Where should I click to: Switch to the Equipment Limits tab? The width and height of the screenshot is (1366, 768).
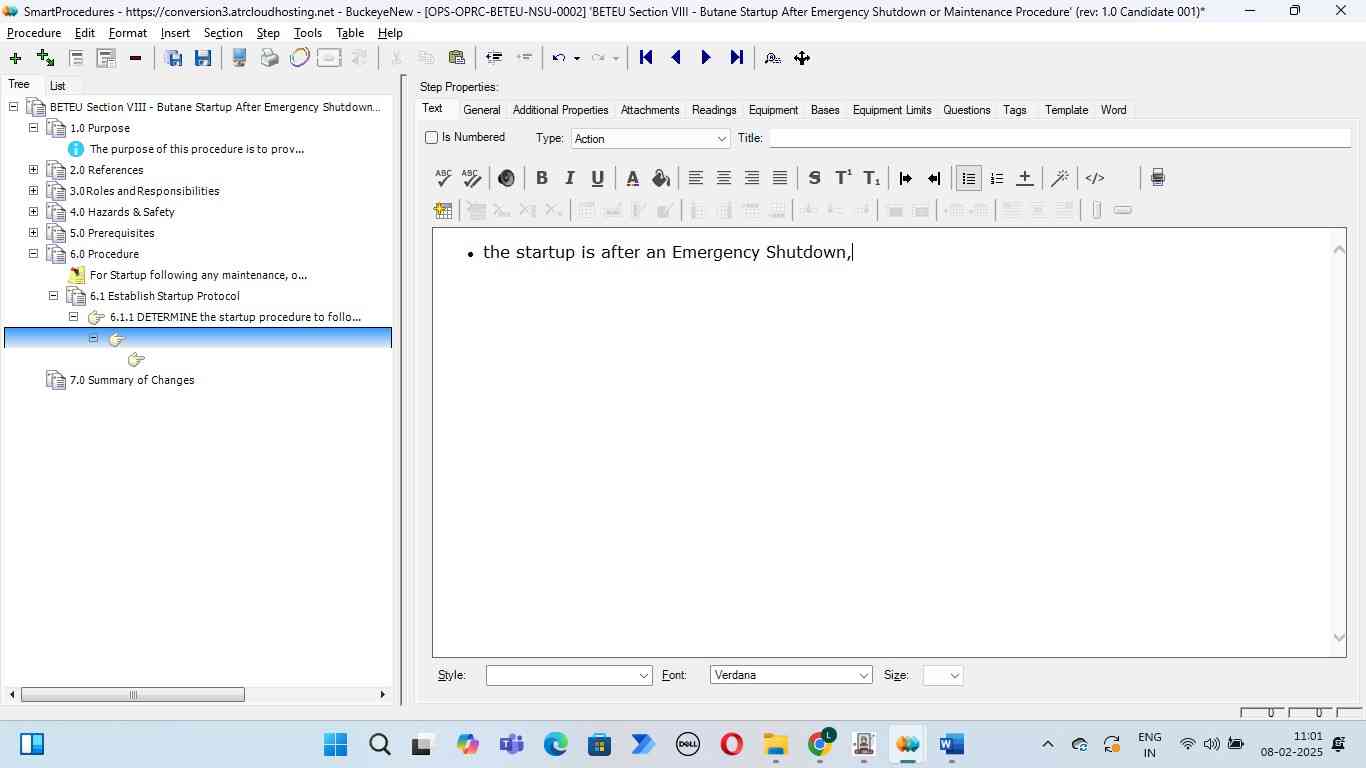891,110
